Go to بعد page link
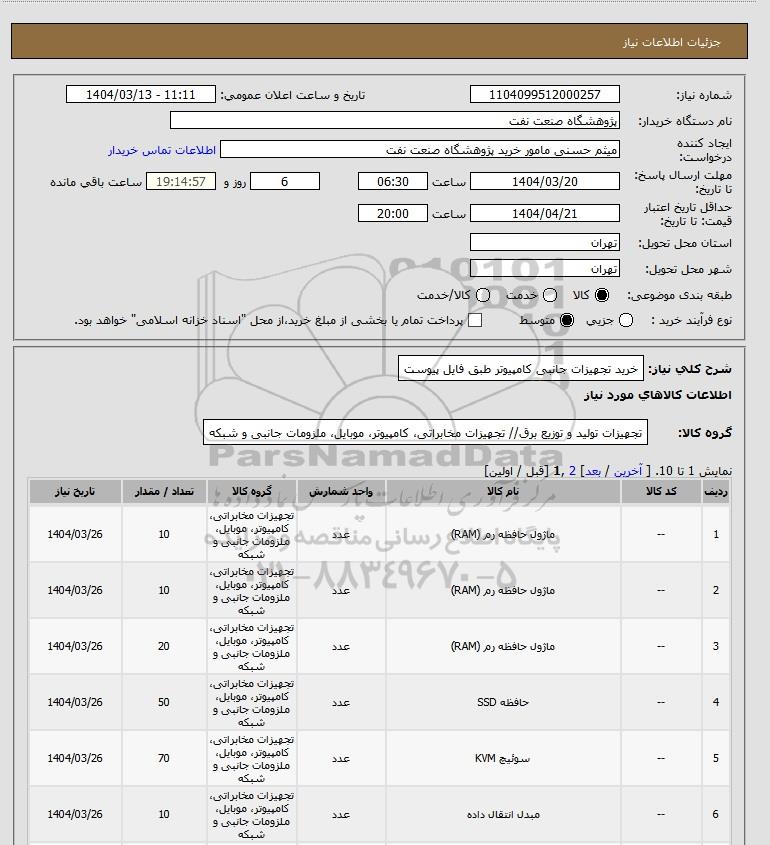Image resolution: width=770 pixels, height=845 pixels. coord(593,471)
